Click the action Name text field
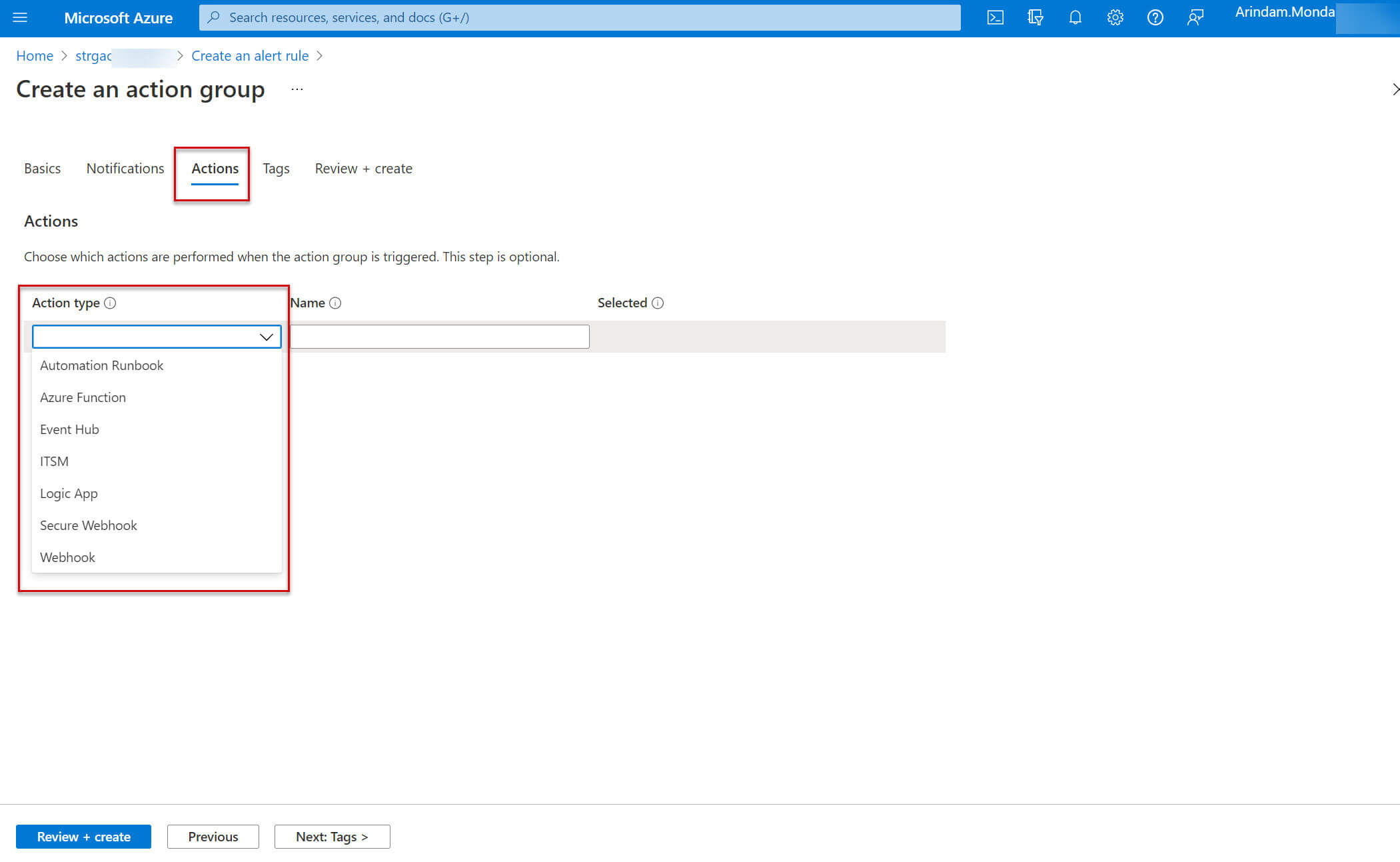Image resolution: width=1400 pixels, height=862 pixels. pyautogui.click(x=440, y=337)
